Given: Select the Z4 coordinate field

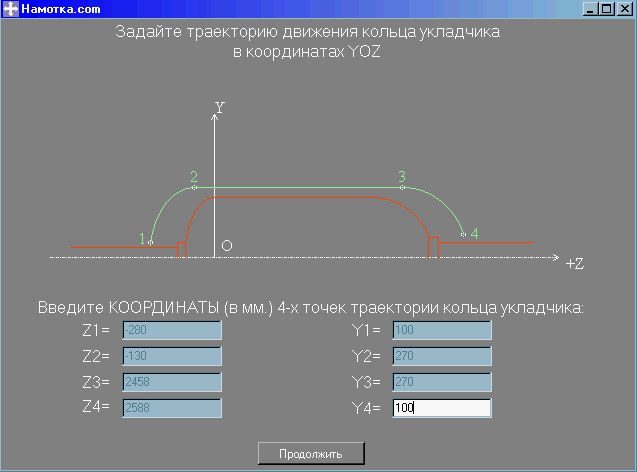Looking at the screenshot, I should pos(172,408).
